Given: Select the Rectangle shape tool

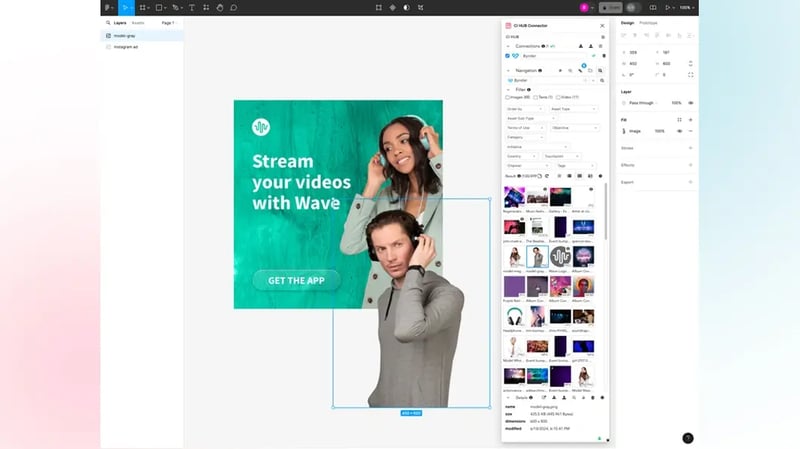Looking at the screenshot, I should point(159,8).
